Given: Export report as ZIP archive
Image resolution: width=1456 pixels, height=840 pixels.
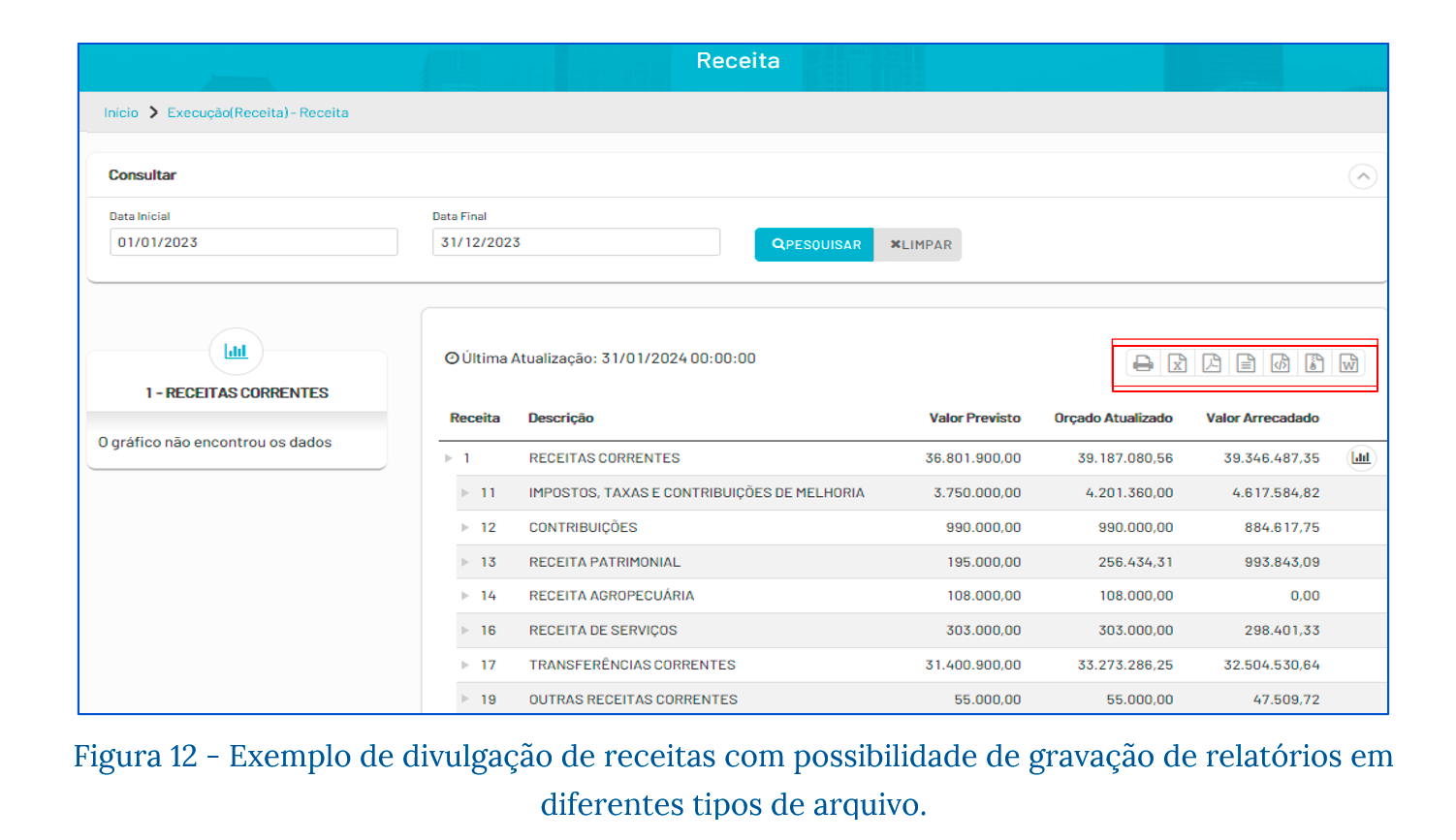Looking at the screenshot, I should coord(1314,363).
